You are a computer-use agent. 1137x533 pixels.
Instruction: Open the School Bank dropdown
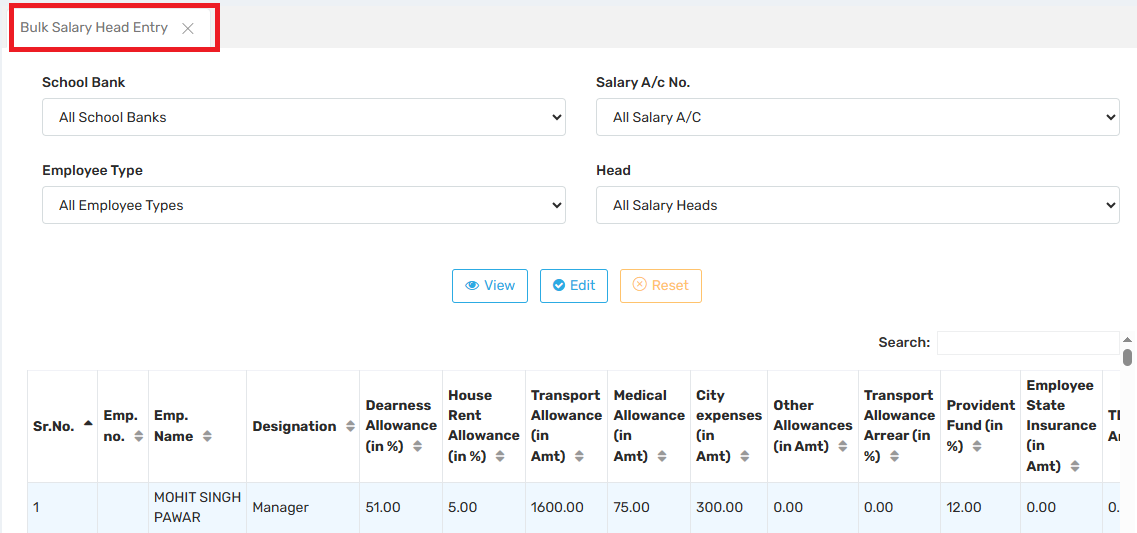(303, 117)
